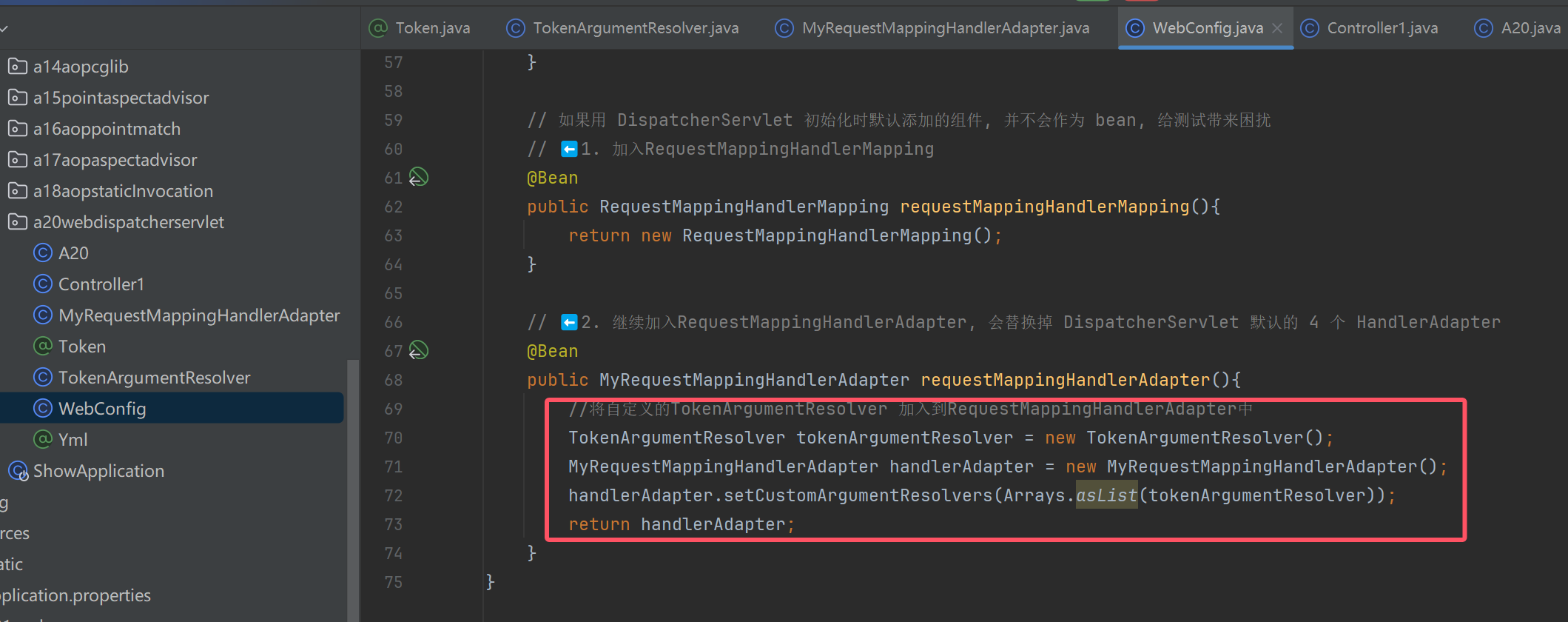Click 'return new RequestMappingHandlerMapping();' on line 63
This screenshot has height=622, width=1568.
(785, 235)
